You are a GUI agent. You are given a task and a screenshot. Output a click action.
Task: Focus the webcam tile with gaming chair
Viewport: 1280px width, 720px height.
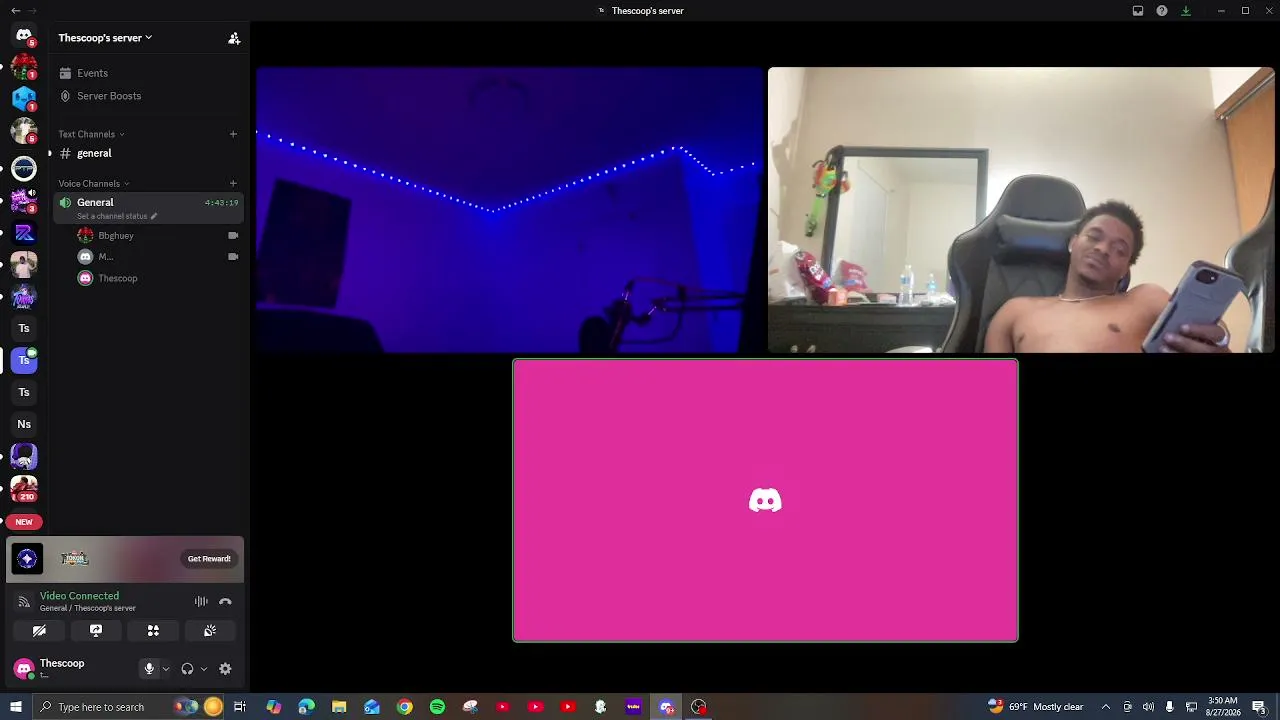1021,210
